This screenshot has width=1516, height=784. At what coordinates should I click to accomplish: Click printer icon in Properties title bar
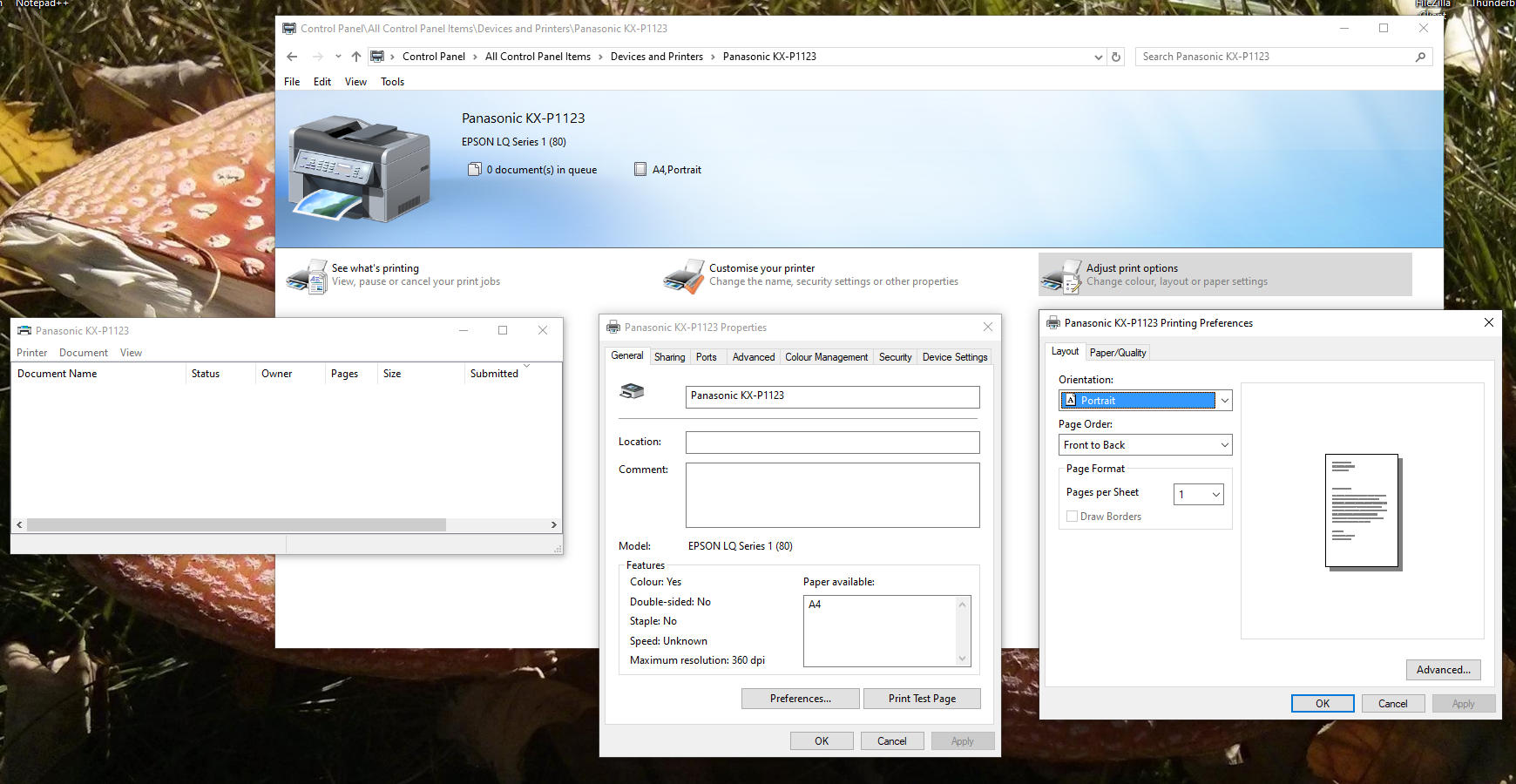point(613,328)
